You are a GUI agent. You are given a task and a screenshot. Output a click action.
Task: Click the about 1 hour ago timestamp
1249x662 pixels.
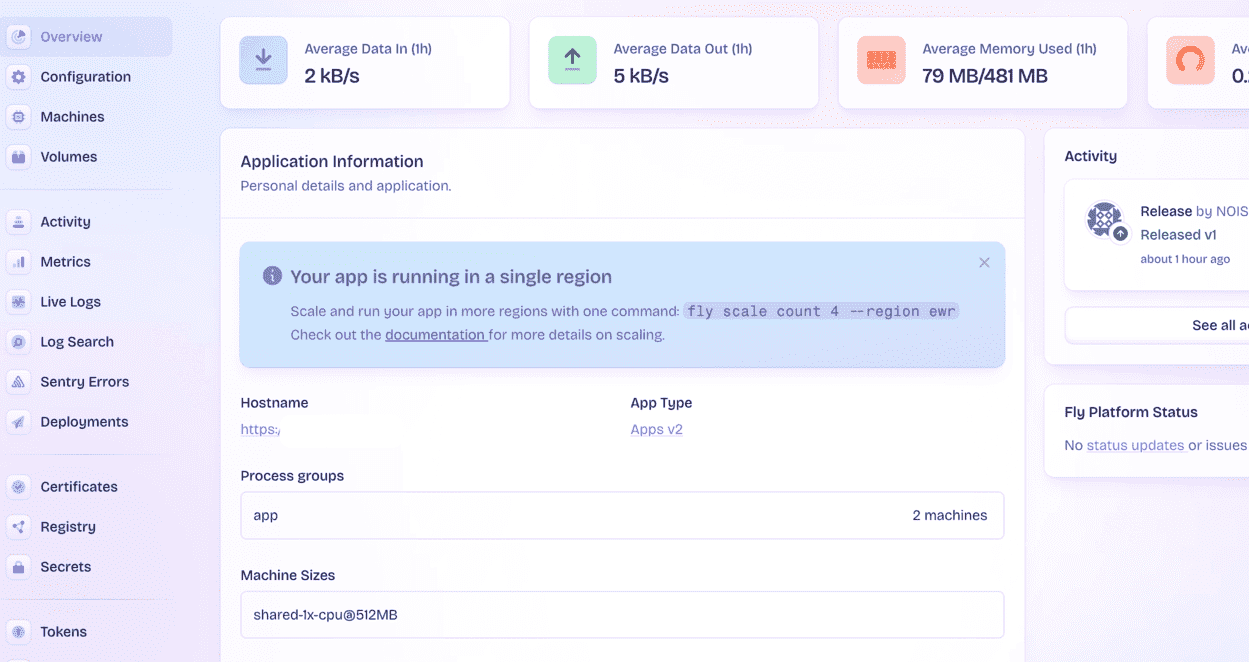click(1185, 259)
